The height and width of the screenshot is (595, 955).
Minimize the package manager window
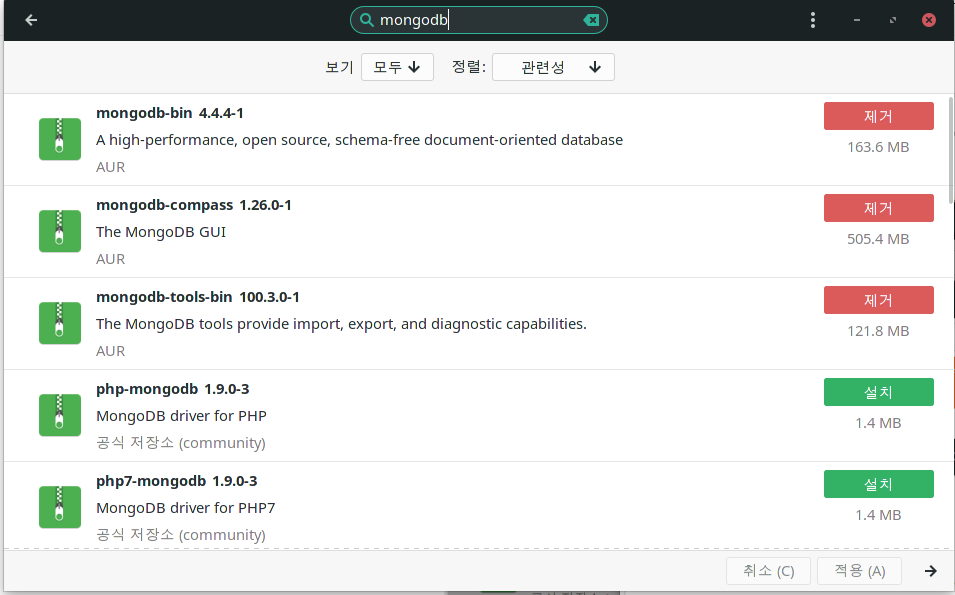coord(856,20)
